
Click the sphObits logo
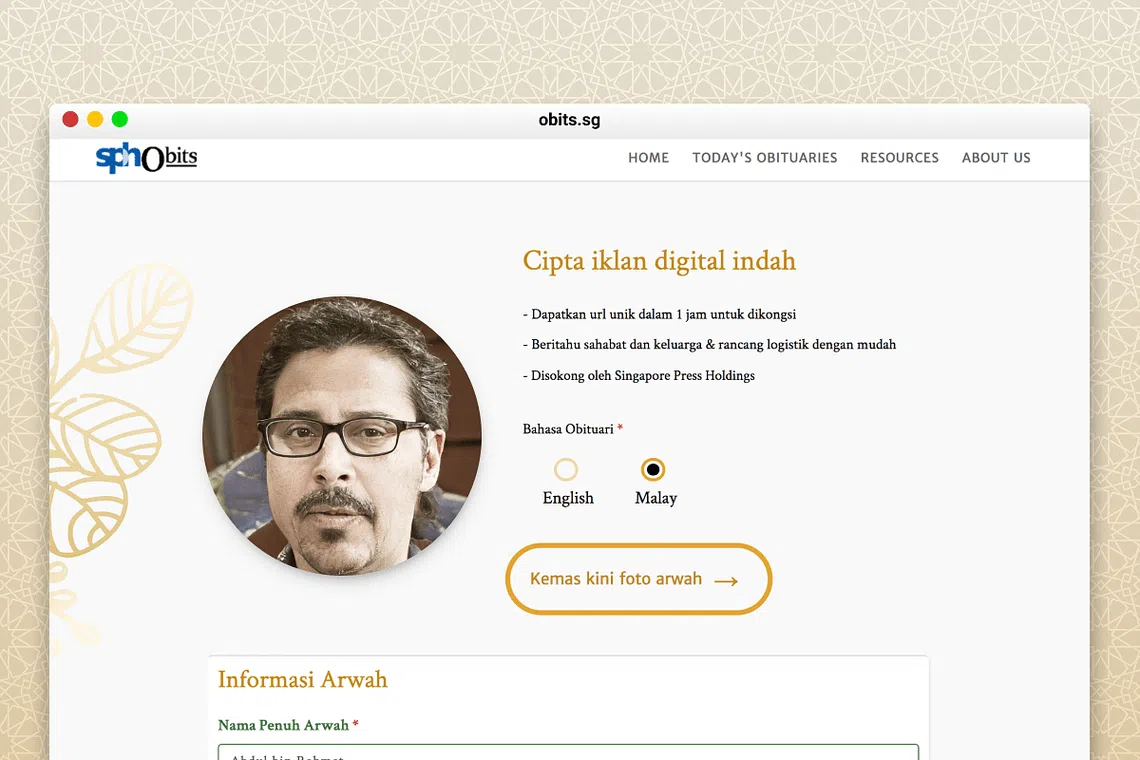(146, 158)
